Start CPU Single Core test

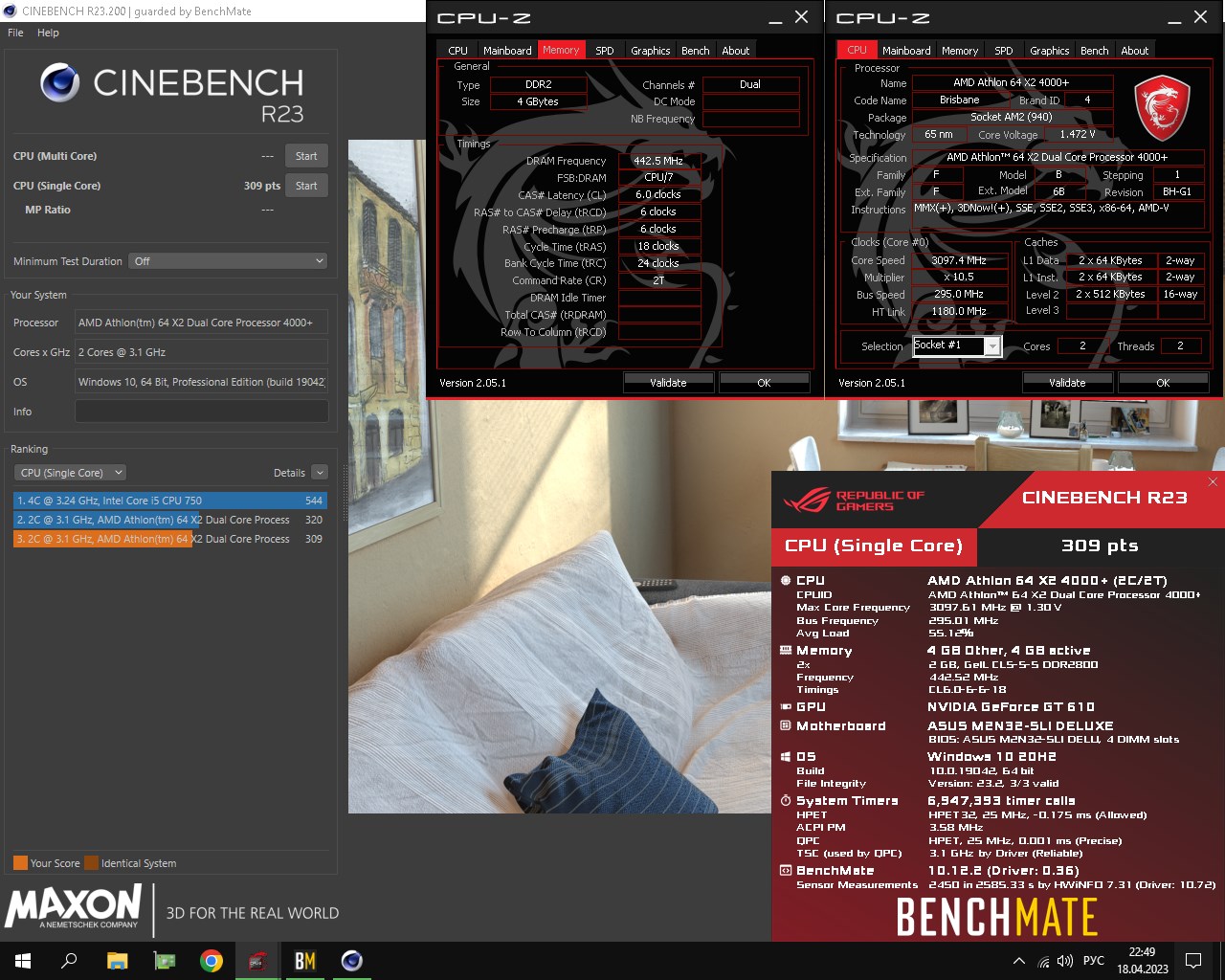pos(306,186)
